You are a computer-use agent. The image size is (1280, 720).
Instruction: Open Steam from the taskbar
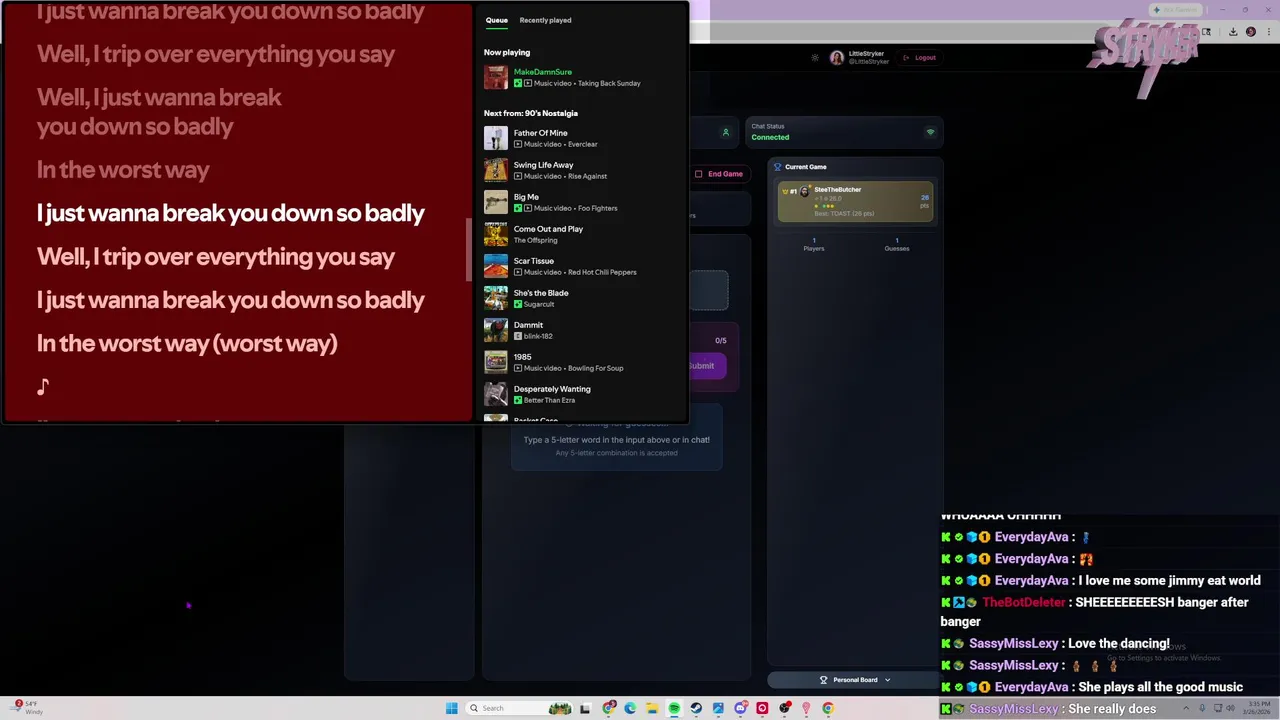(x=696, y=708)
